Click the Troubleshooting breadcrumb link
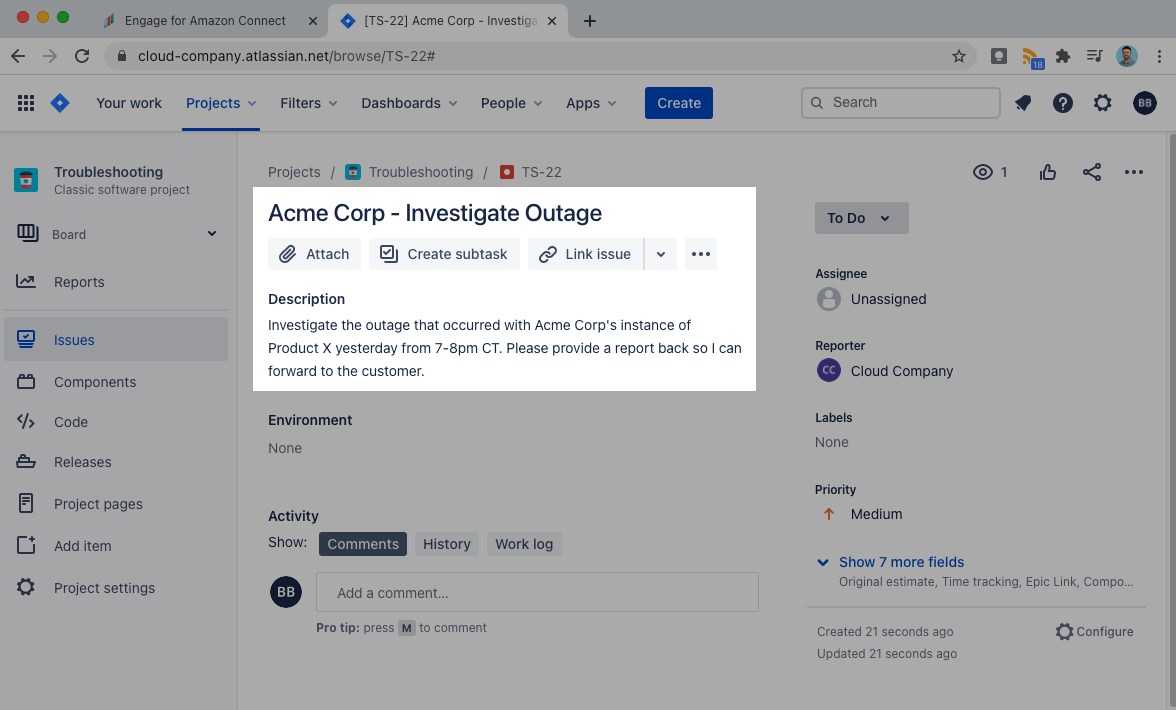The width and height of the screenshot is (1176, 710). [421, 172]
